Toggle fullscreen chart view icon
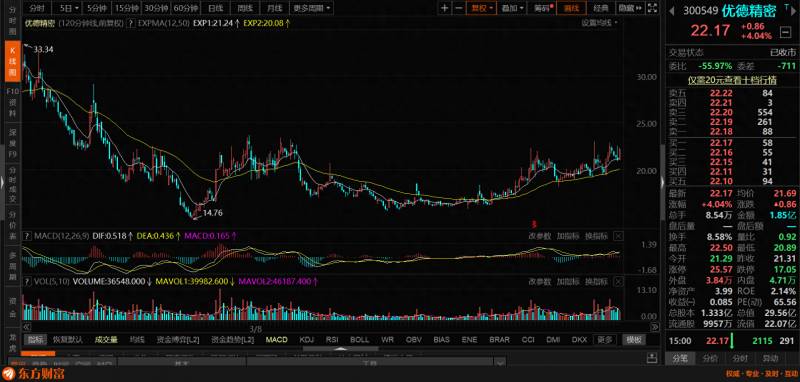 [x=653, y=8]
